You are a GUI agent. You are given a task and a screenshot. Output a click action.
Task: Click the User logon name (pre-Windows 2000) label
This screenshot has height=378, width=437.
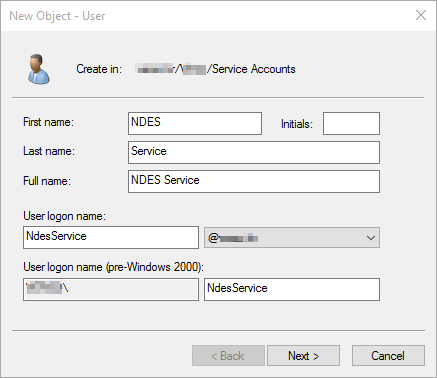113,267
